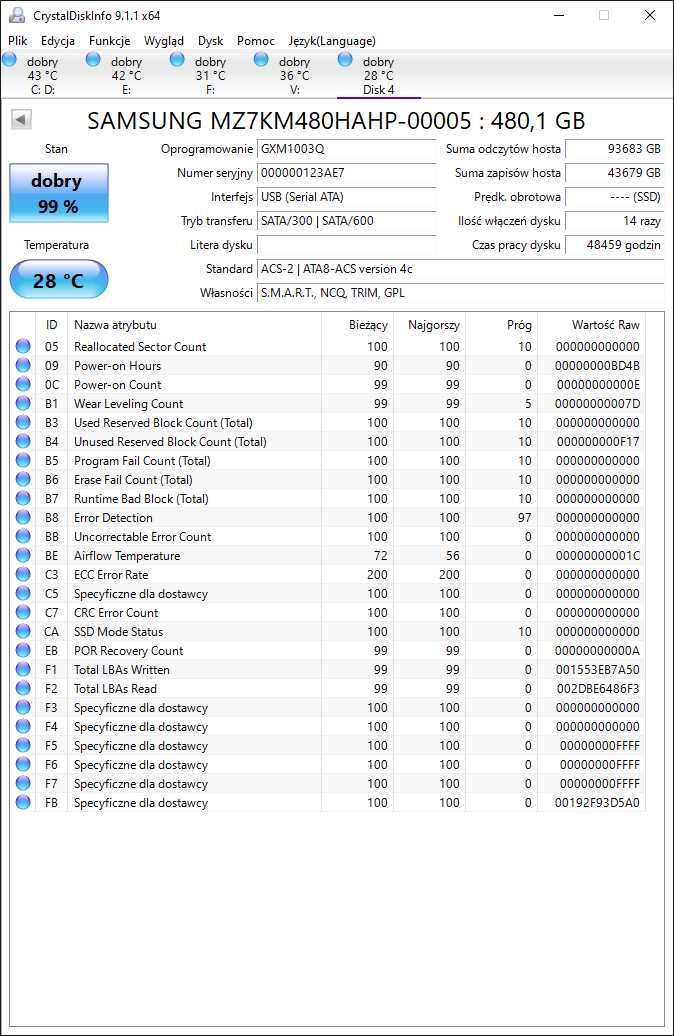
Task: Click the rotation rate field ---- (SSD)
Action: point(615,197)
